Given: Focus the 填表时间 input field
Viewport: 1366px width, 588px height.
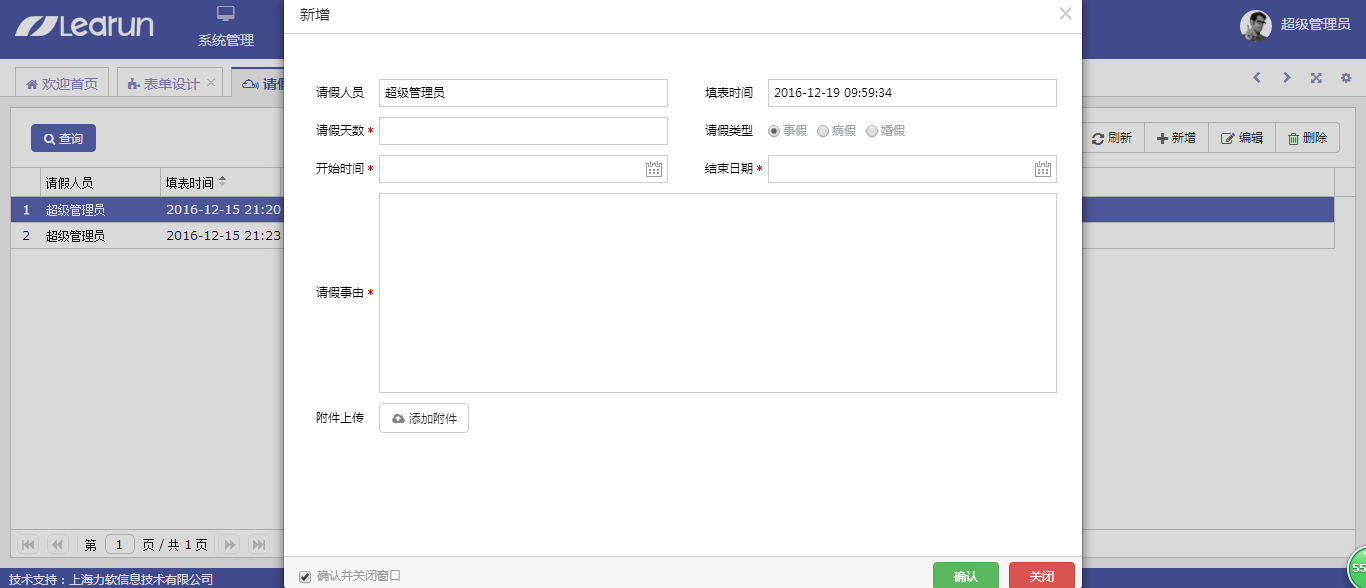Looking at the screenshot, I should [912, 93].
